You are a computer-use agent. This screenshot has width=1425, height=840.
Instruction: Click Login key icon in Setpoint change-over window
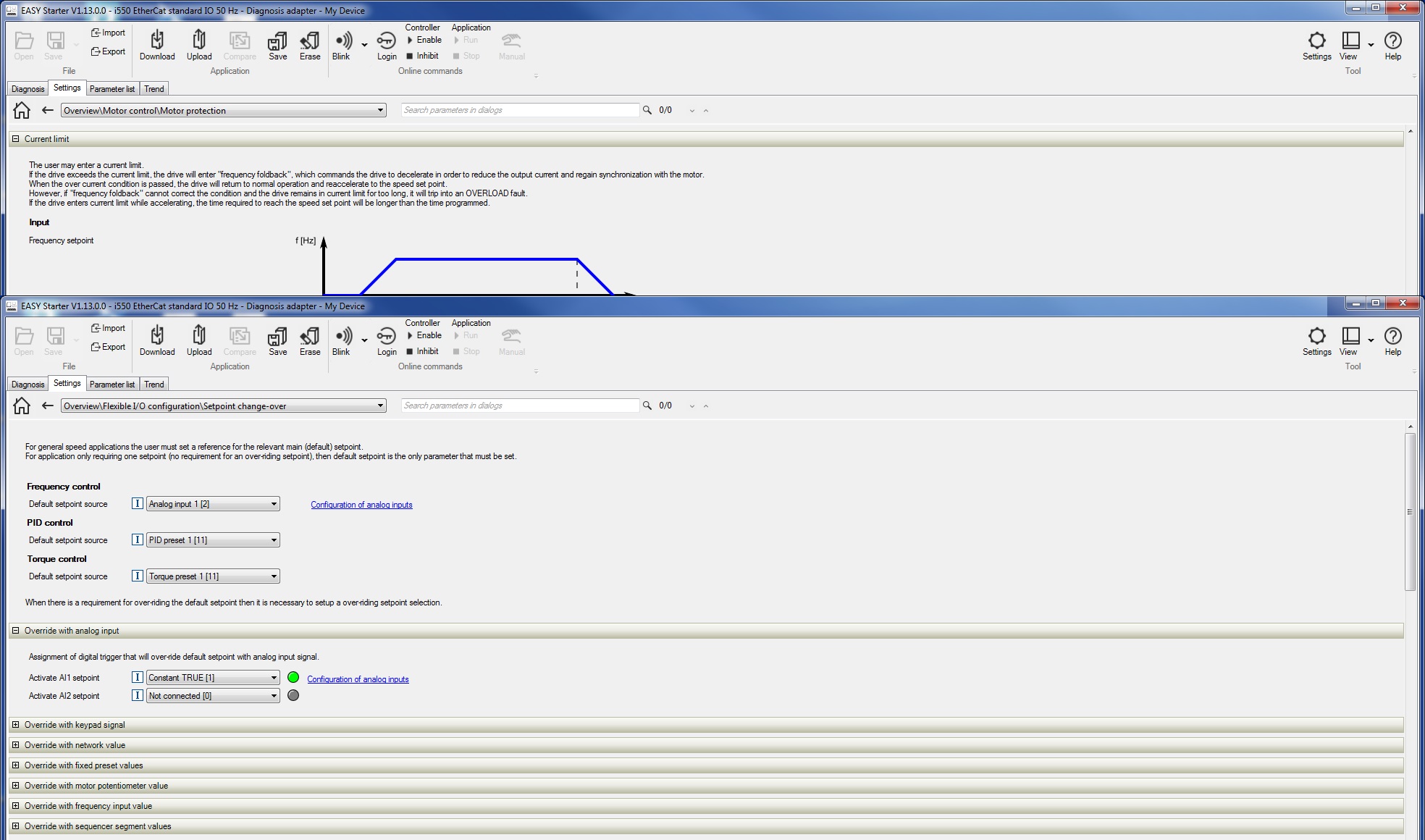[387, 337]
